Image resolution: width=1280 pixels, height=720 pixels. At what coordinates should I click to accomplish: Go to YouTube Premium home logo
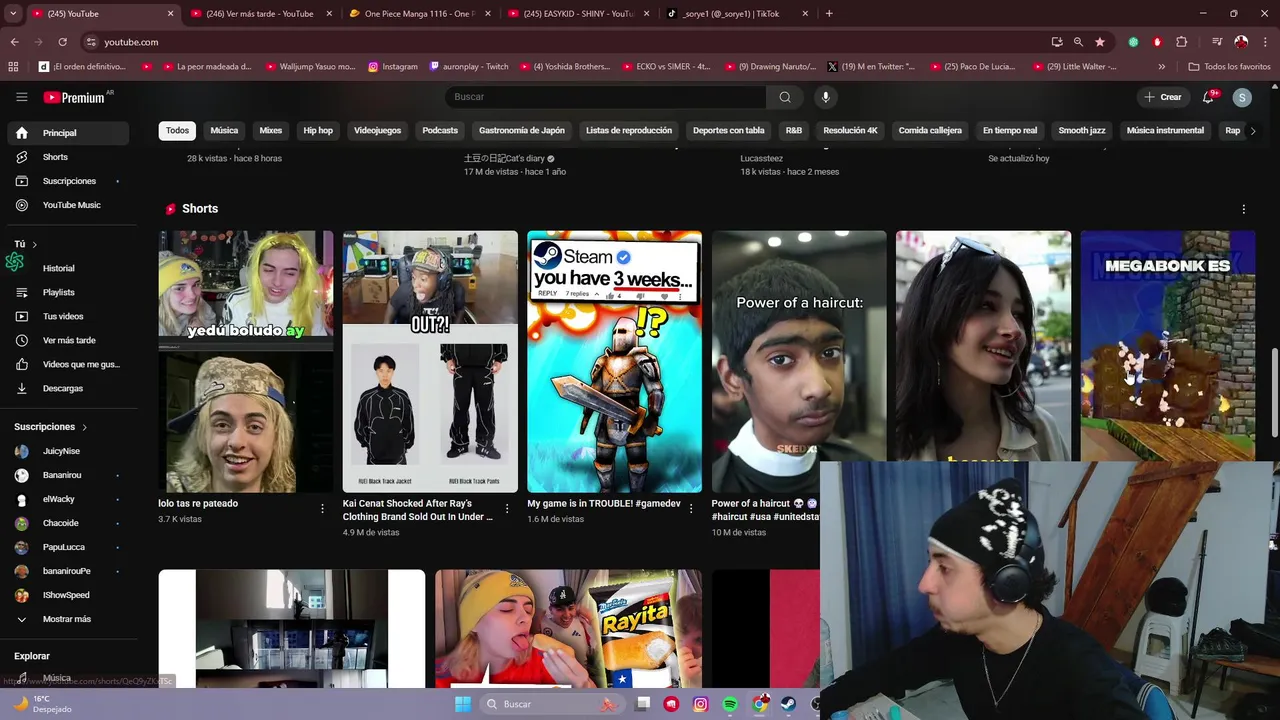pyautogui.click(x=75, y=97)
